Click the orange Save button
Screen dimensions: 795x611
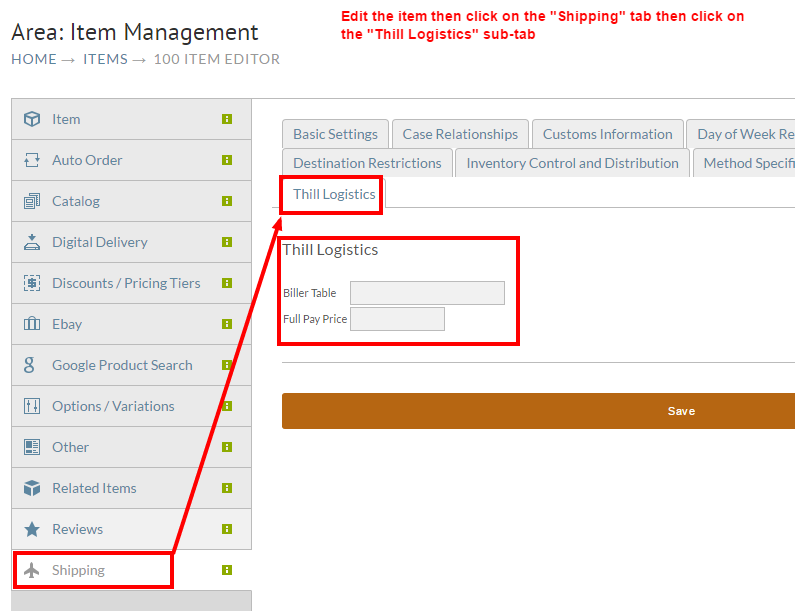pos(538,411)
